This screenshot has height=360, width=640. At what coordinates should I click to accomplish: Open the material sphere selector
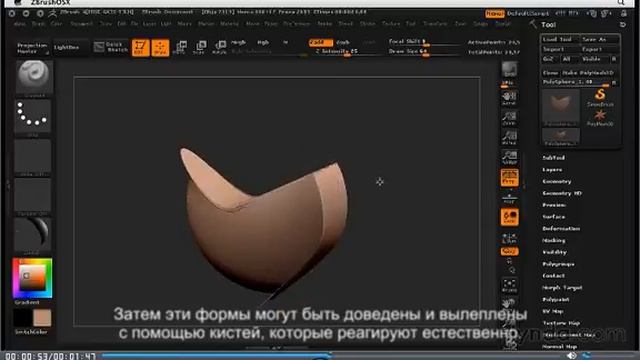pyautogui.click(x=33, y=235)
